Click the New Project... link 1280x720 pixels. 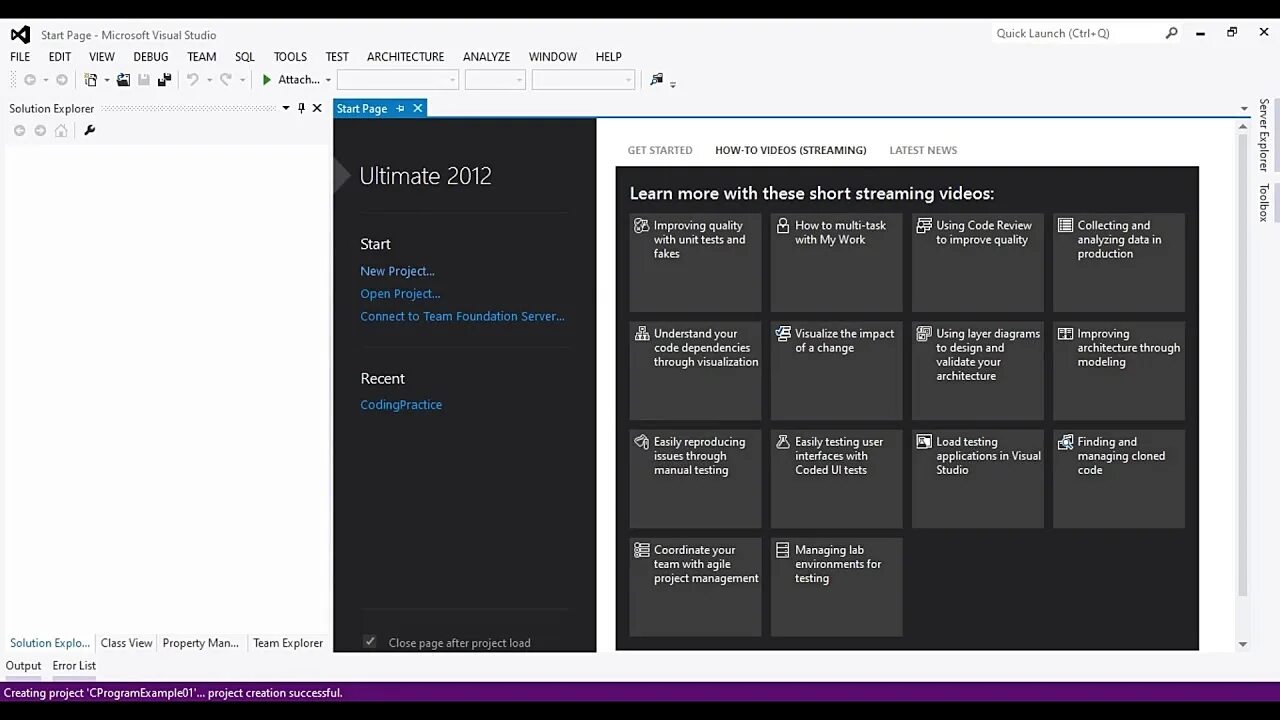point(397,271)
